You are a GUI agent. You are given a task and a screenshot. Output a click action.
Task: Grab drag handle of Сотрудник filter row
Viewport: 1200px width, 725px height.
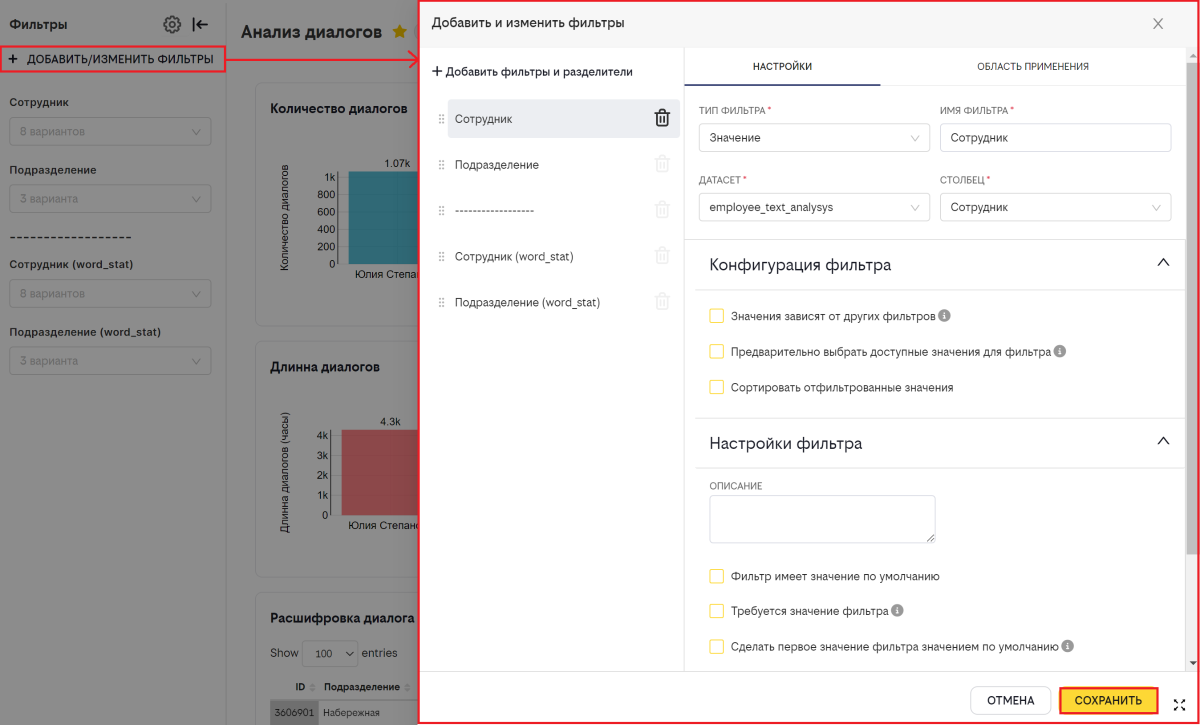[x=441, y=119]
